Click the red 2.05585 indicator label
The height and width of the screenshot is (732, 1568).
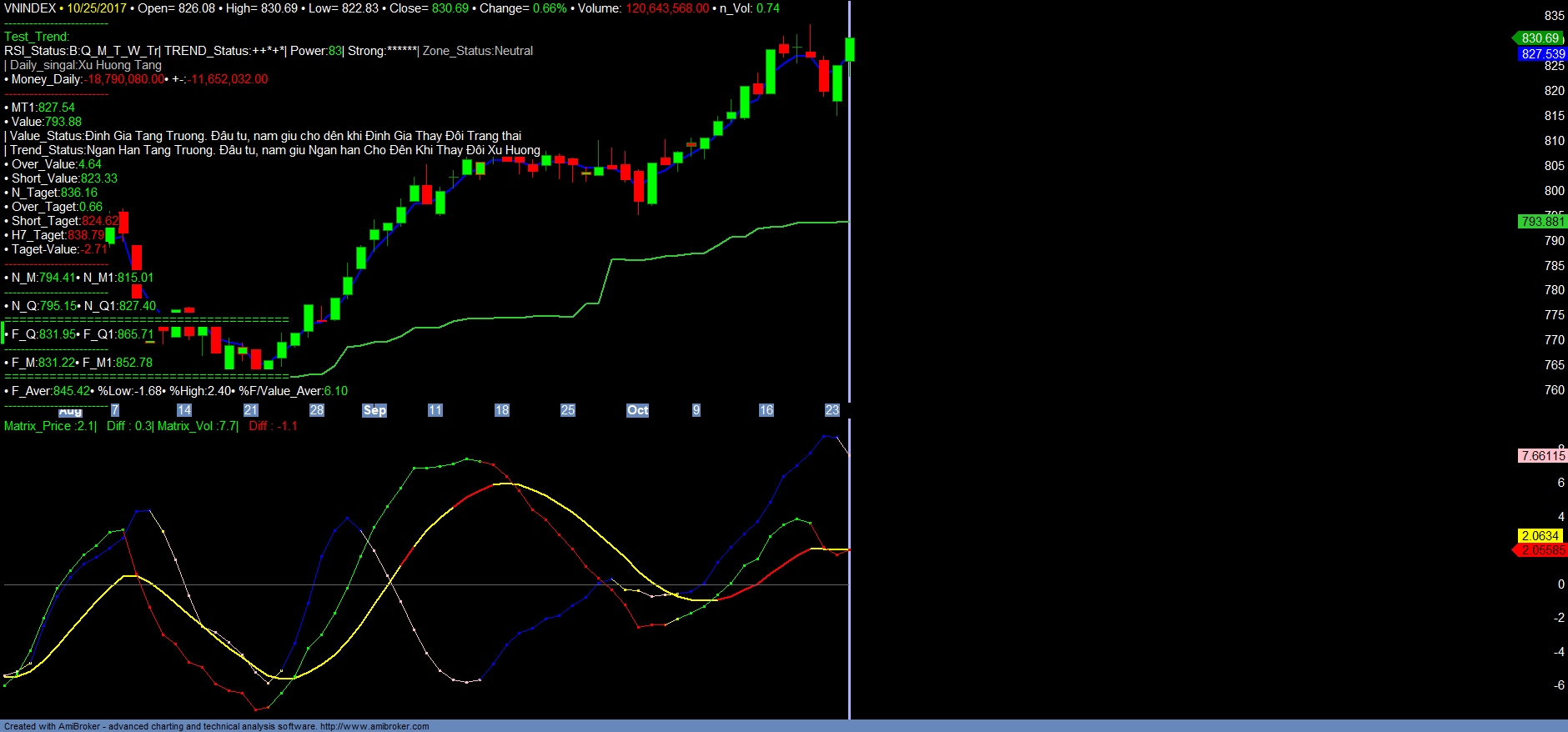pos(1542,549)
